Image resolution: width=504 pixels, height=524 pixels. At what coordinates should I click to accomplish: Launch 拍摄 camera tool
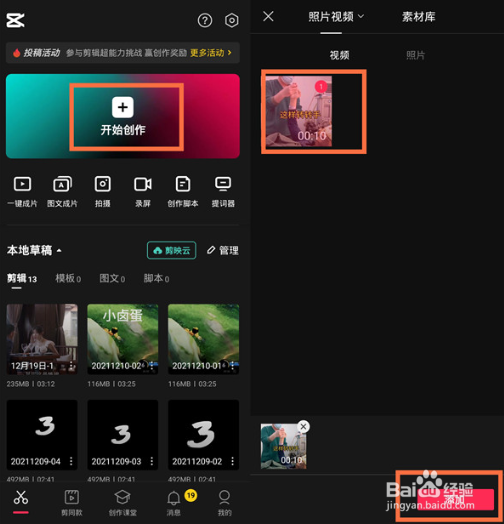coord(103,191)
